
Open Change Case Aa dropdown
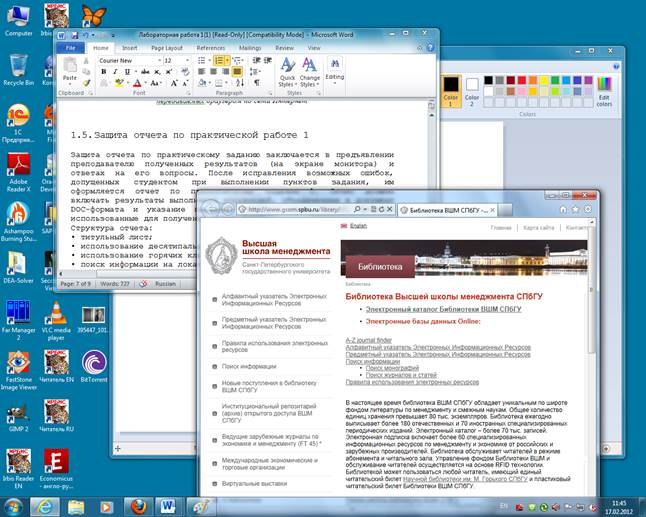click(x=155, y=83)
